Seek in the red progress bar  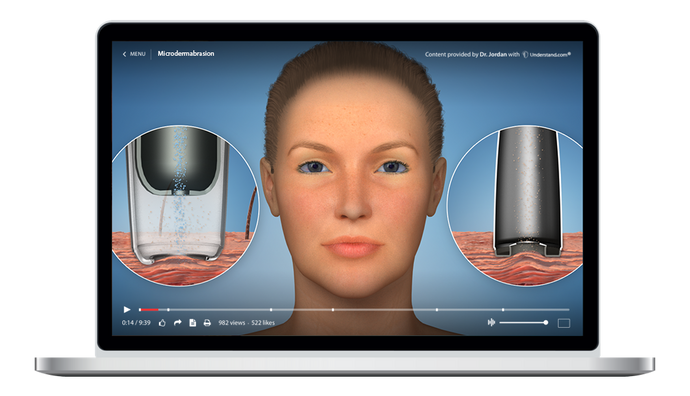coord(149,310)
